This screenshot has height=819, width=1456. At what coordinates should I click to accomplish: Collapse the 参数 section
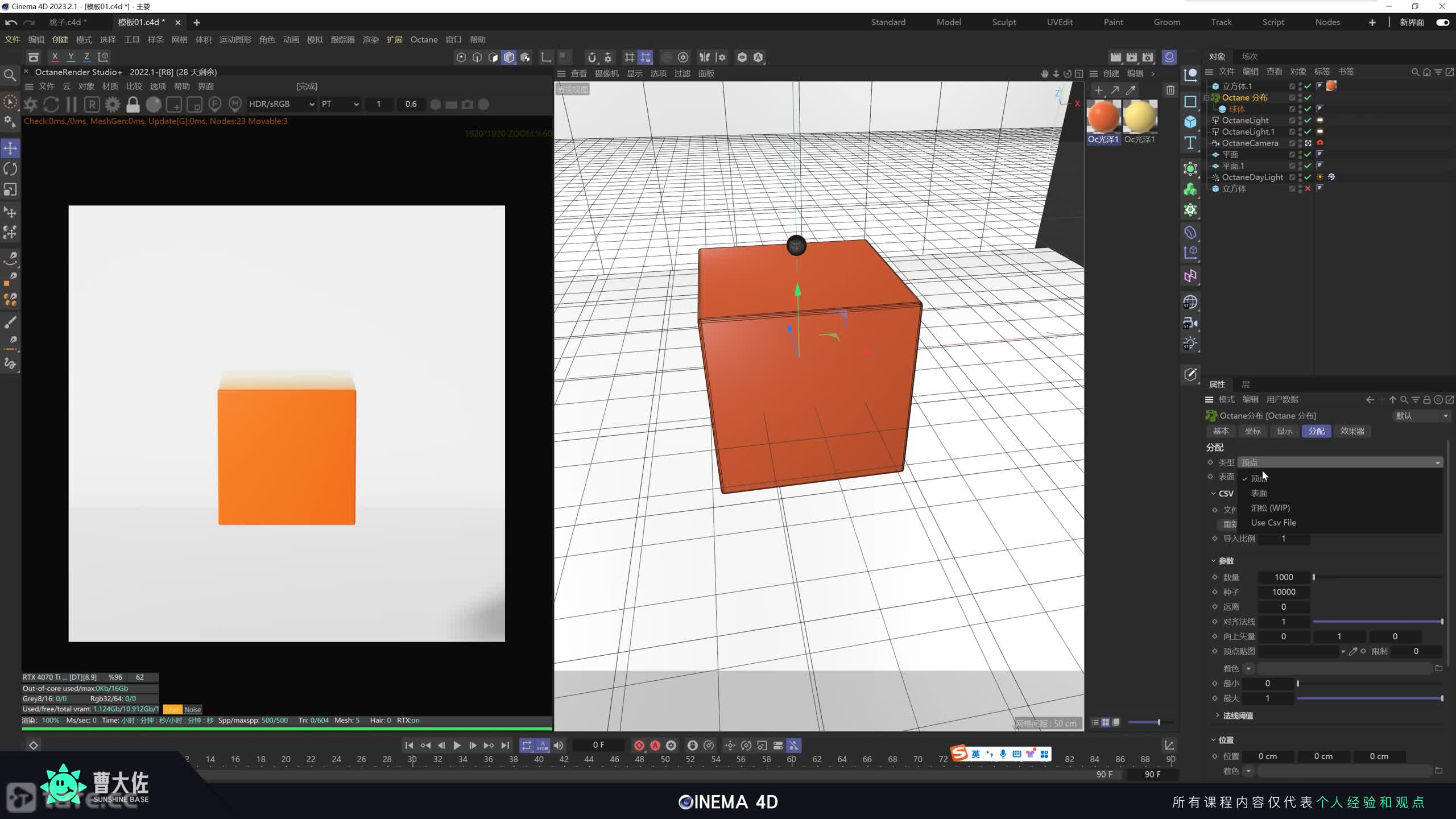tap(1213, 561)
